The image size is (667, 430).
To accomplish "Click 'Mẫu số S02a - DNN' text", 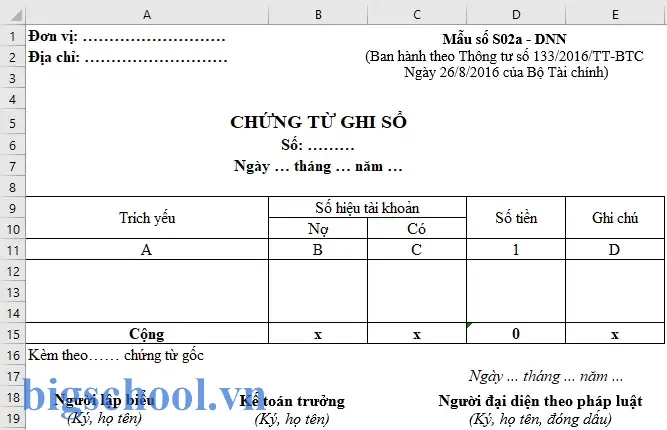I will click(504, 39).
